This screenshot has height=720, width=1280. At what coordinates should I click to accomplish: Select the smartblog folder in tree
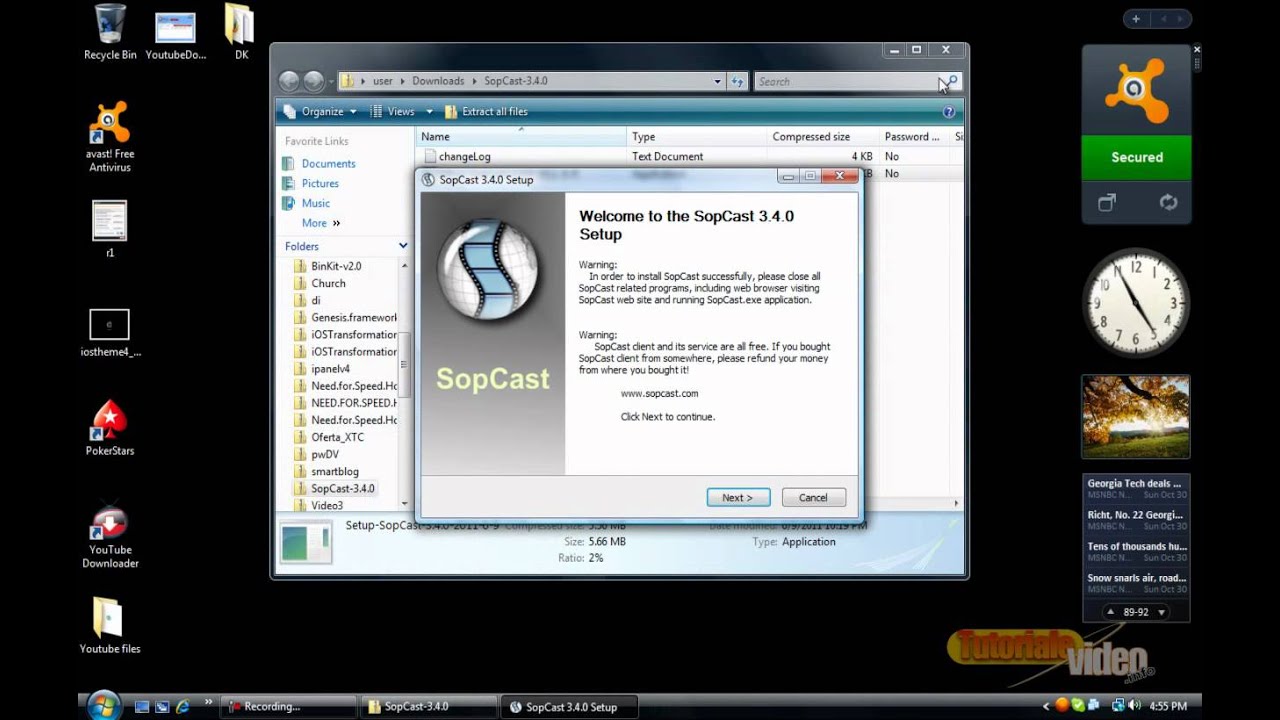(x=334, y=472)
